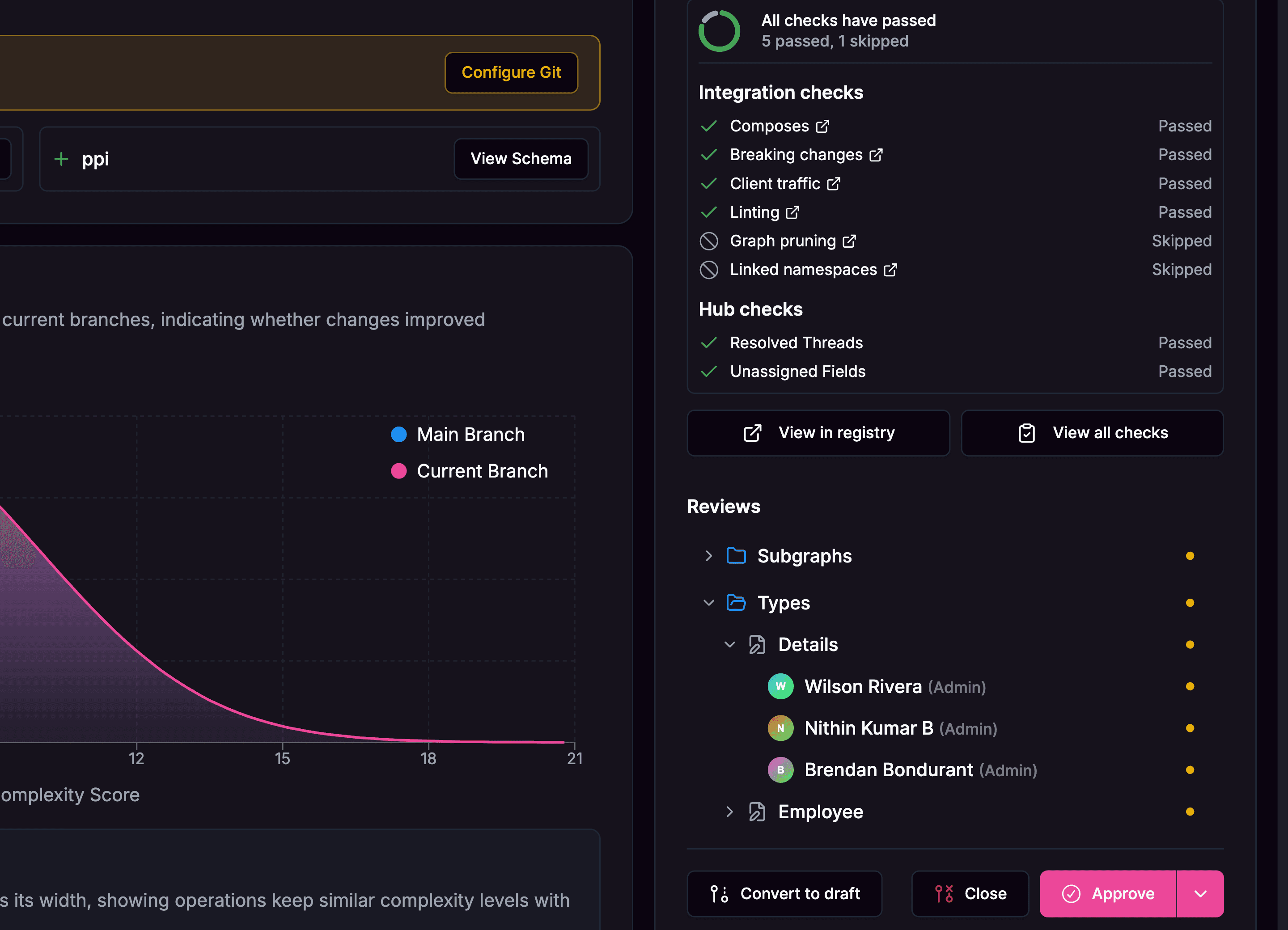Open Graph pruning external link icon
This screenshot has height=930, width=1288.
tap(849, 241)
